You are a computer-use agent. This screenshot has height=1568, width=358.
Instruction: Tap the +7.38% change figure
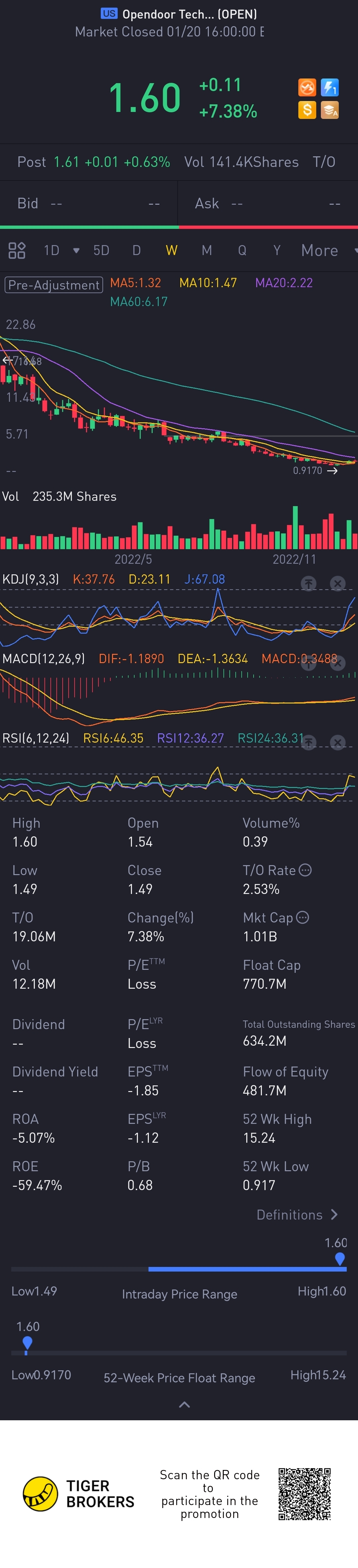pos(228,111)
